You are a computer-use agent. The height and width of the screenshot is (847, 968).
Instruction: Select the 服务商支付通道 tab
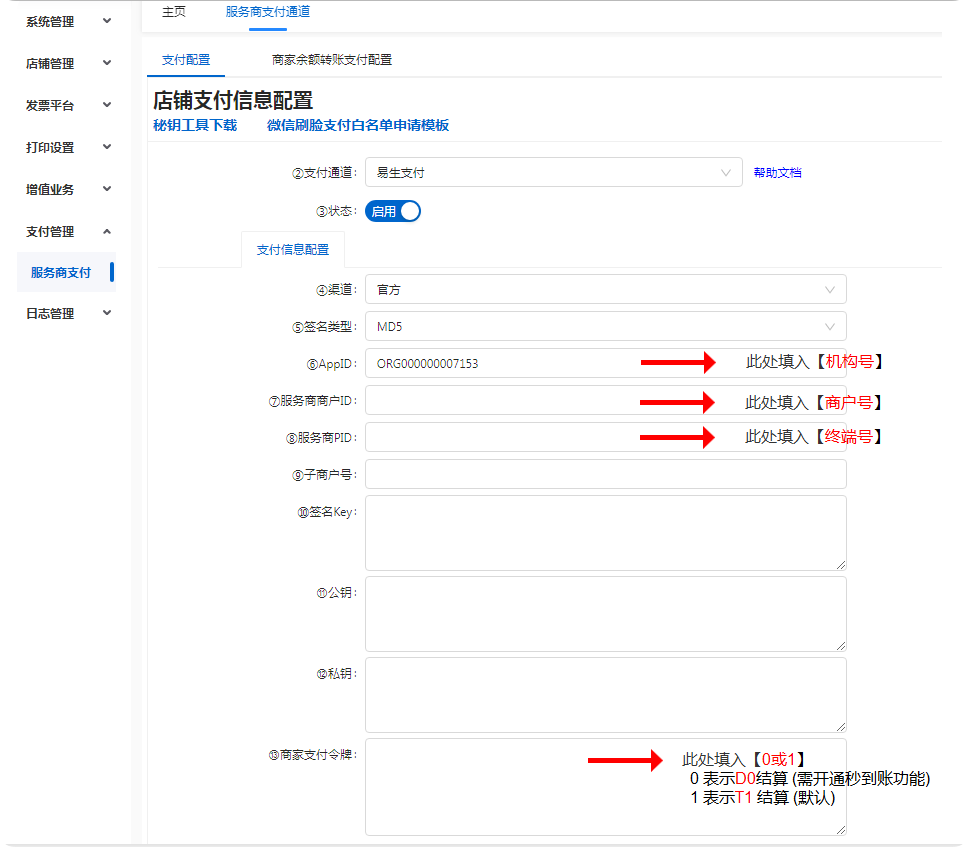point(268,12)
